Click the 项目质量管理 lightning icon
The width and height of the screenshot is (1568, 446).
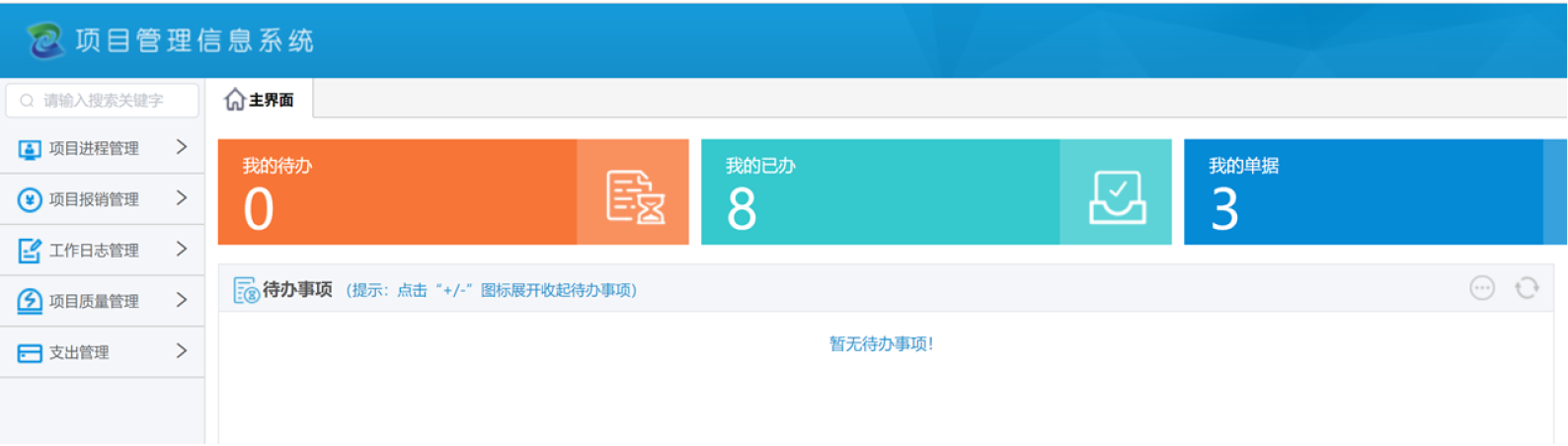(30, 302)
